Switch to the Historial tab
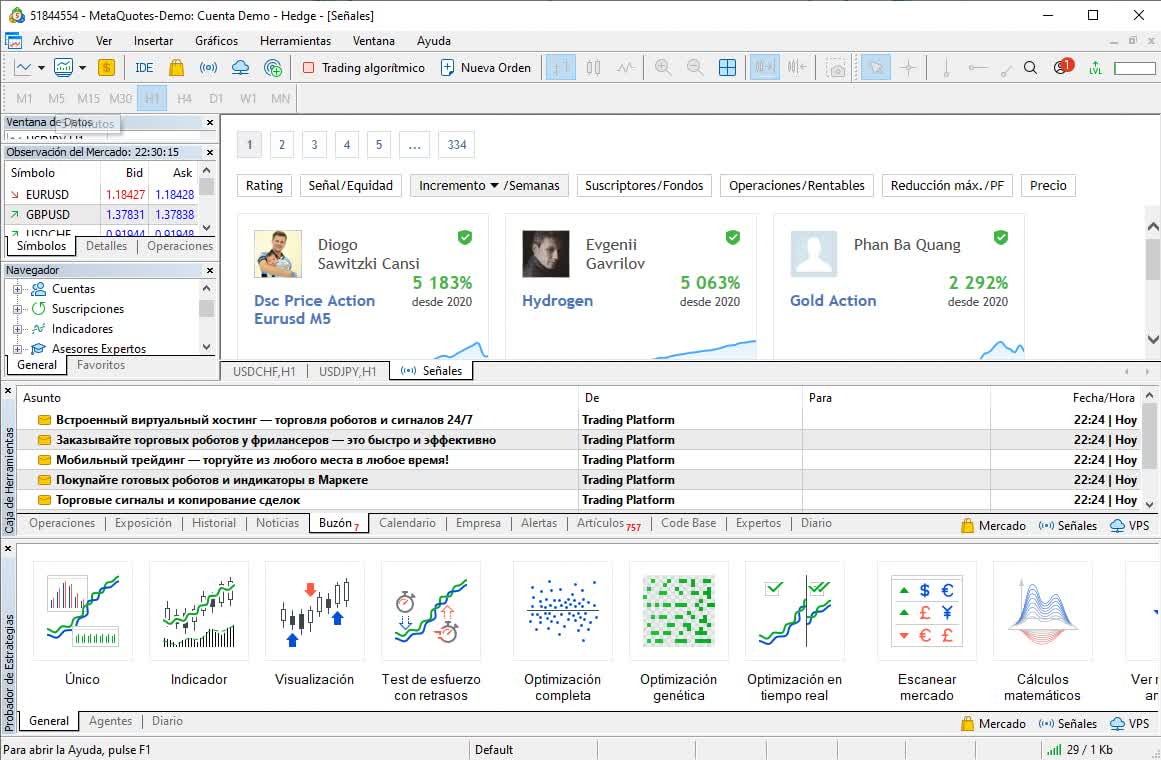1161x760 pixels. coord(213,523)
